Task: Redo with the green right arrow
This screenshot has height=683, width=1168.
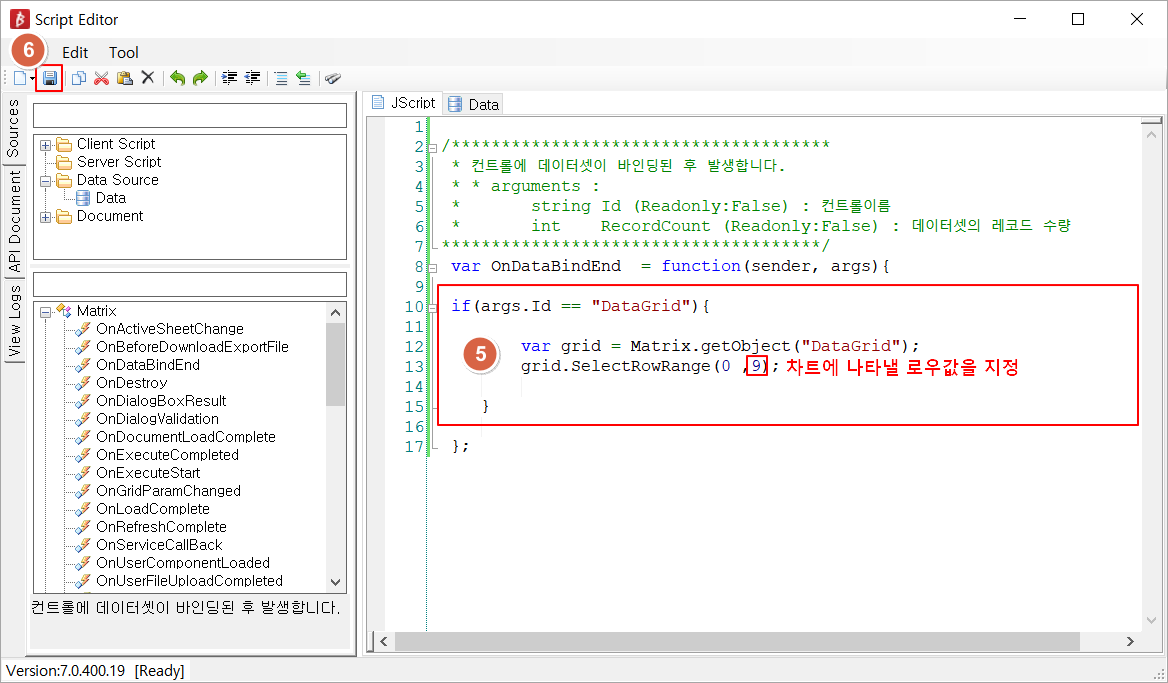Action: click(x=200, y=78)
